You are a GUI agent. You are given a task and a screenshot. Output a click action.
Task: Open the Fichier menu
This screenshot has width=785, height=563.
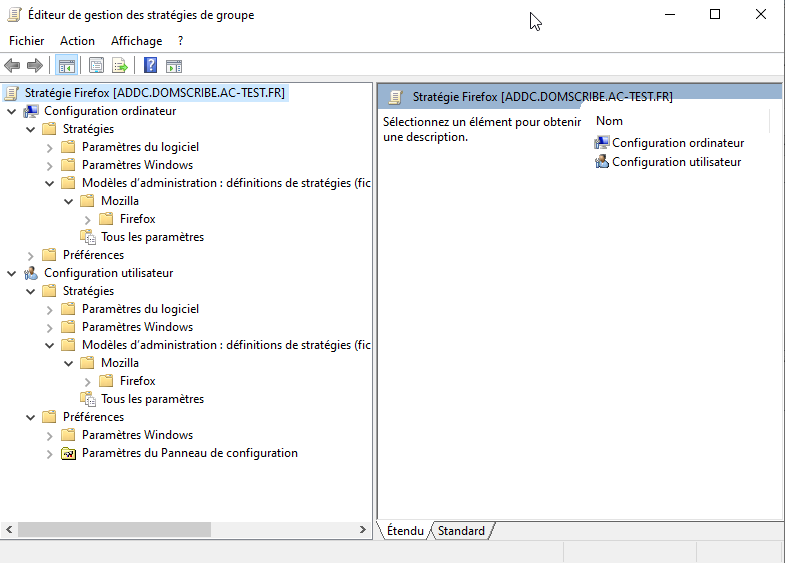(27, 41)
